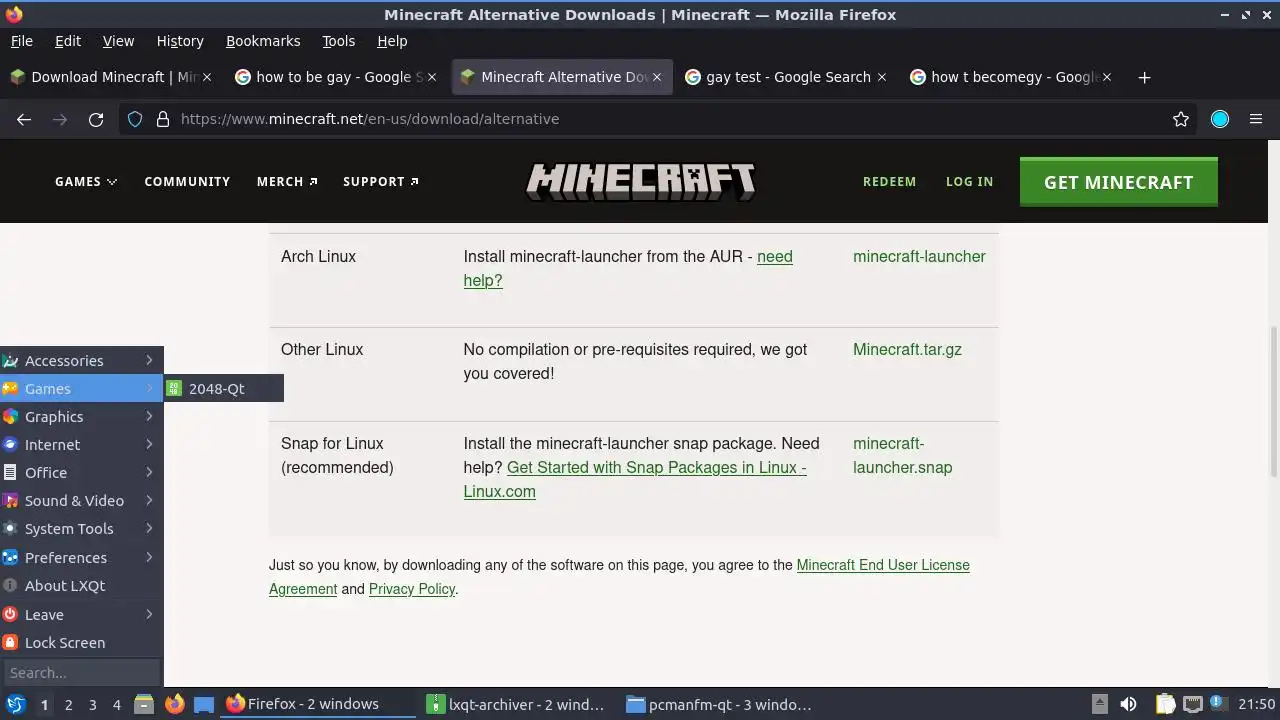Close the 'gay test - Google Search' tab
Image resolution: width=1280 pixels, height=720 pixels.
point(881,77)
